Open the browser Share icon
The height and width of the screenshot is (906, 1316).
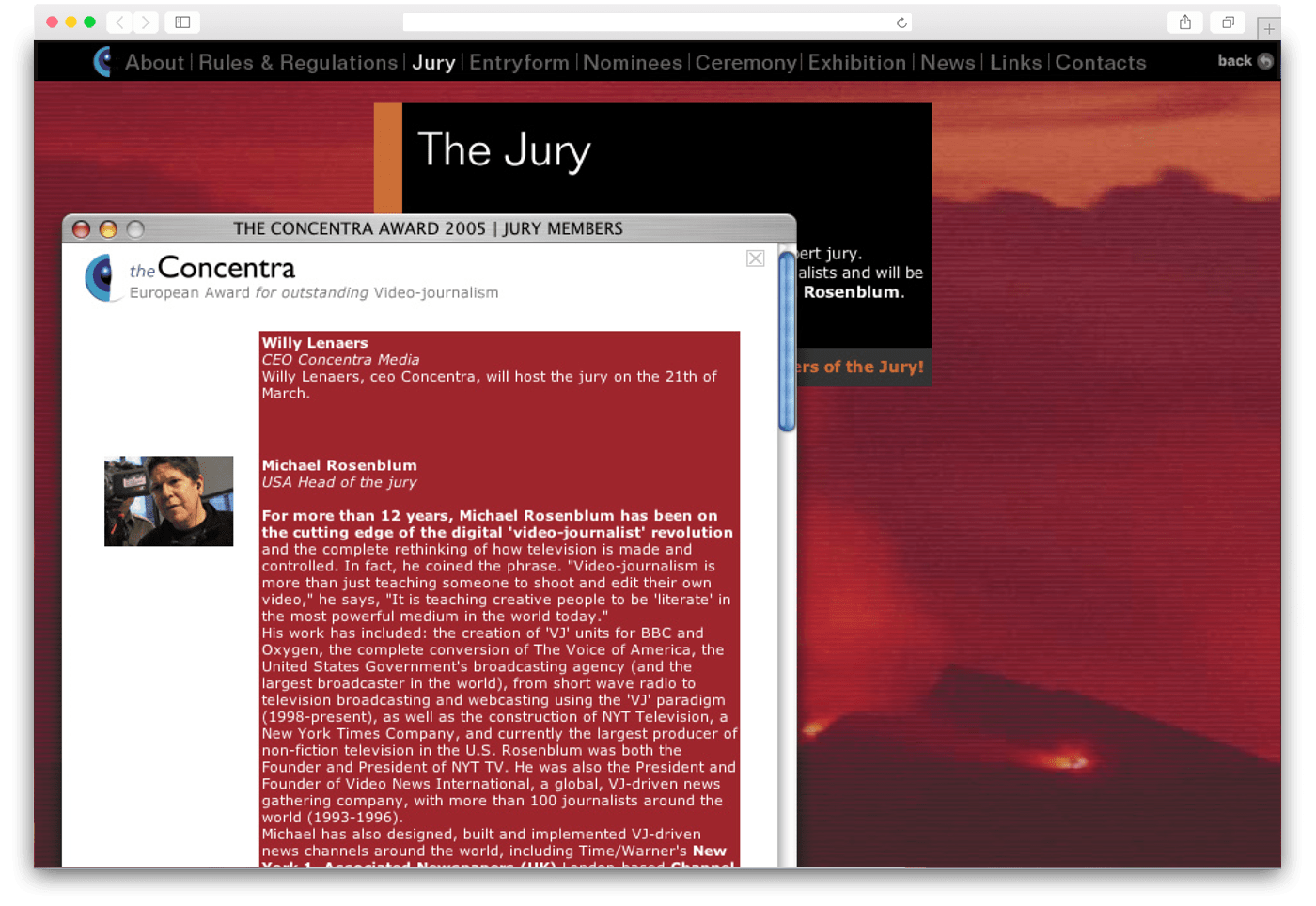coord(1184,23)
